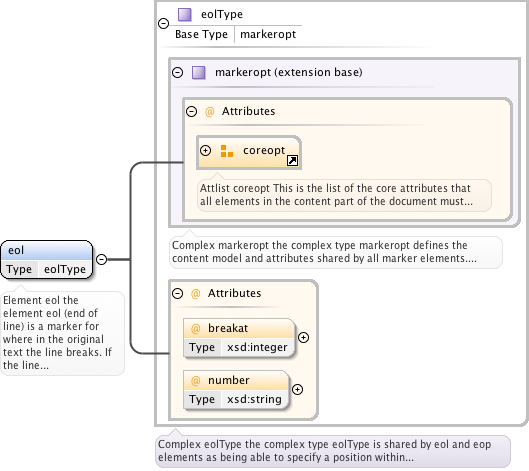Image resolution: width=529 pixels, height=471 pixels.
Task: Open the Element eol annotation note
Action: 62,333
